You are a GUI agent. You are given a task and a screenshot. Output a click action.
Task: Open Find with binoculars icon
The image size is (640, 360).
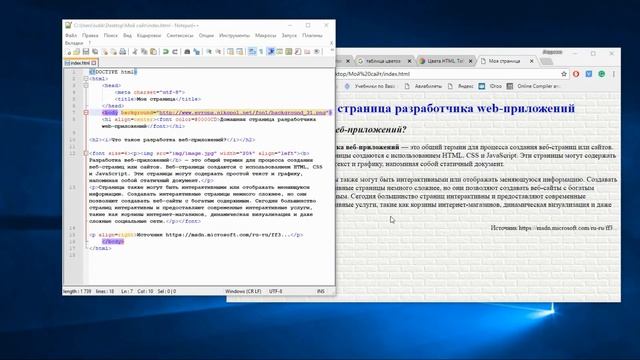pos(187,51)
